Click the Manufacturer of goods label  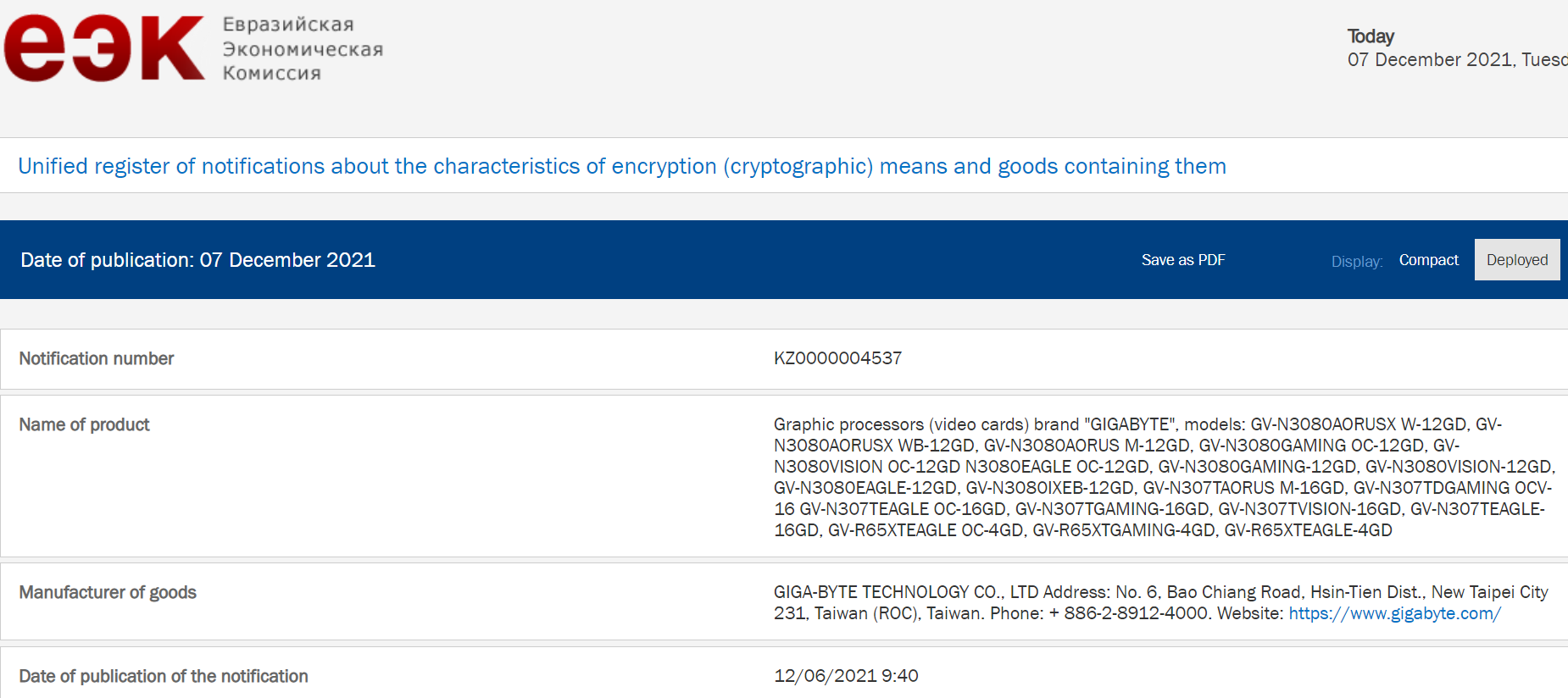pos(108,592)
